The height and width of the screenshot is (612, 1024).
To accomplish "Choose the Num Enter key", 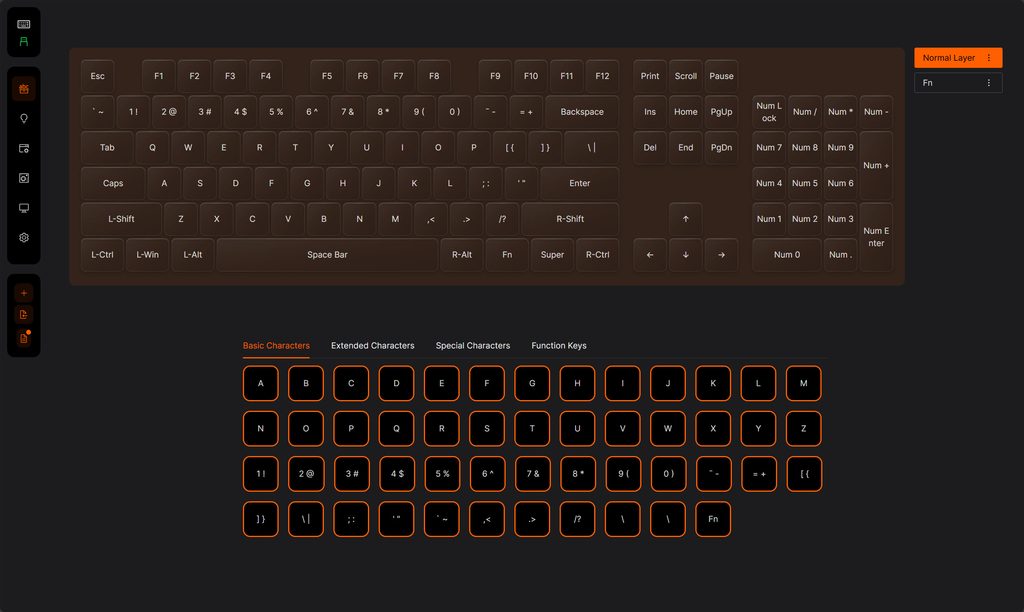I will 876,237.
